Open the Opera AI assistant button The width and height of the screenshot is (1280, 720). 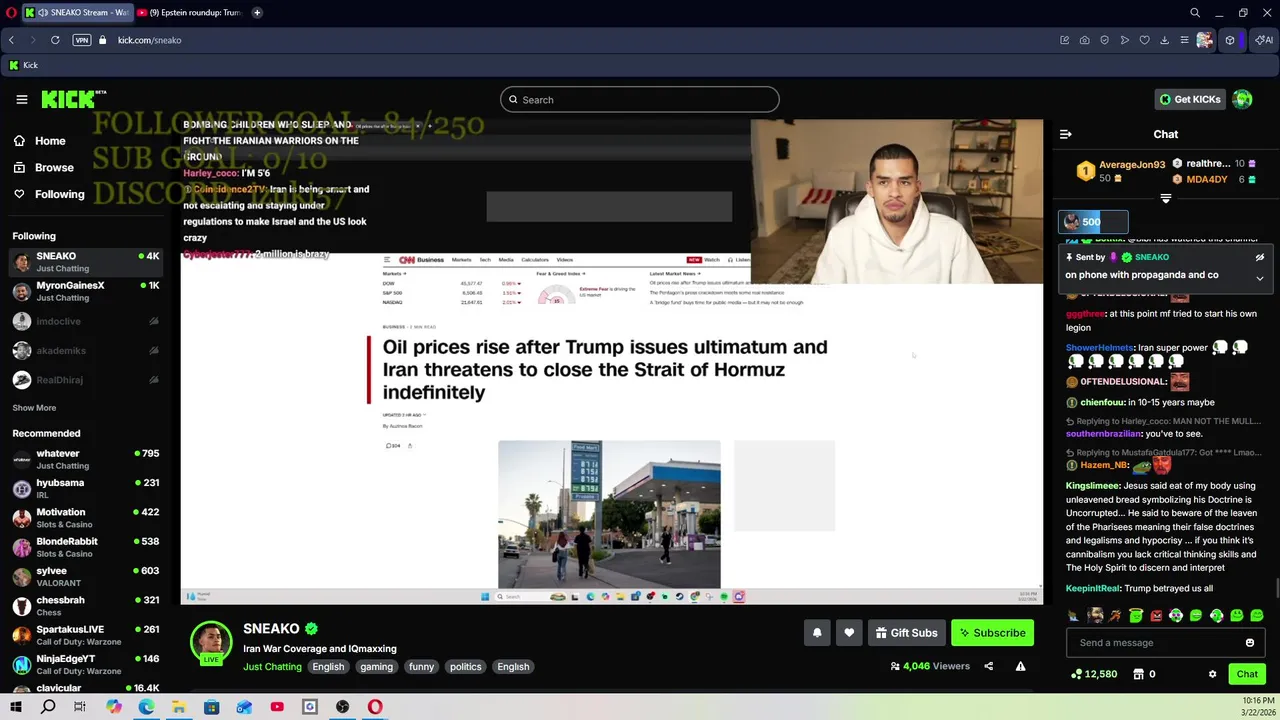click(x=1264, y=40)
